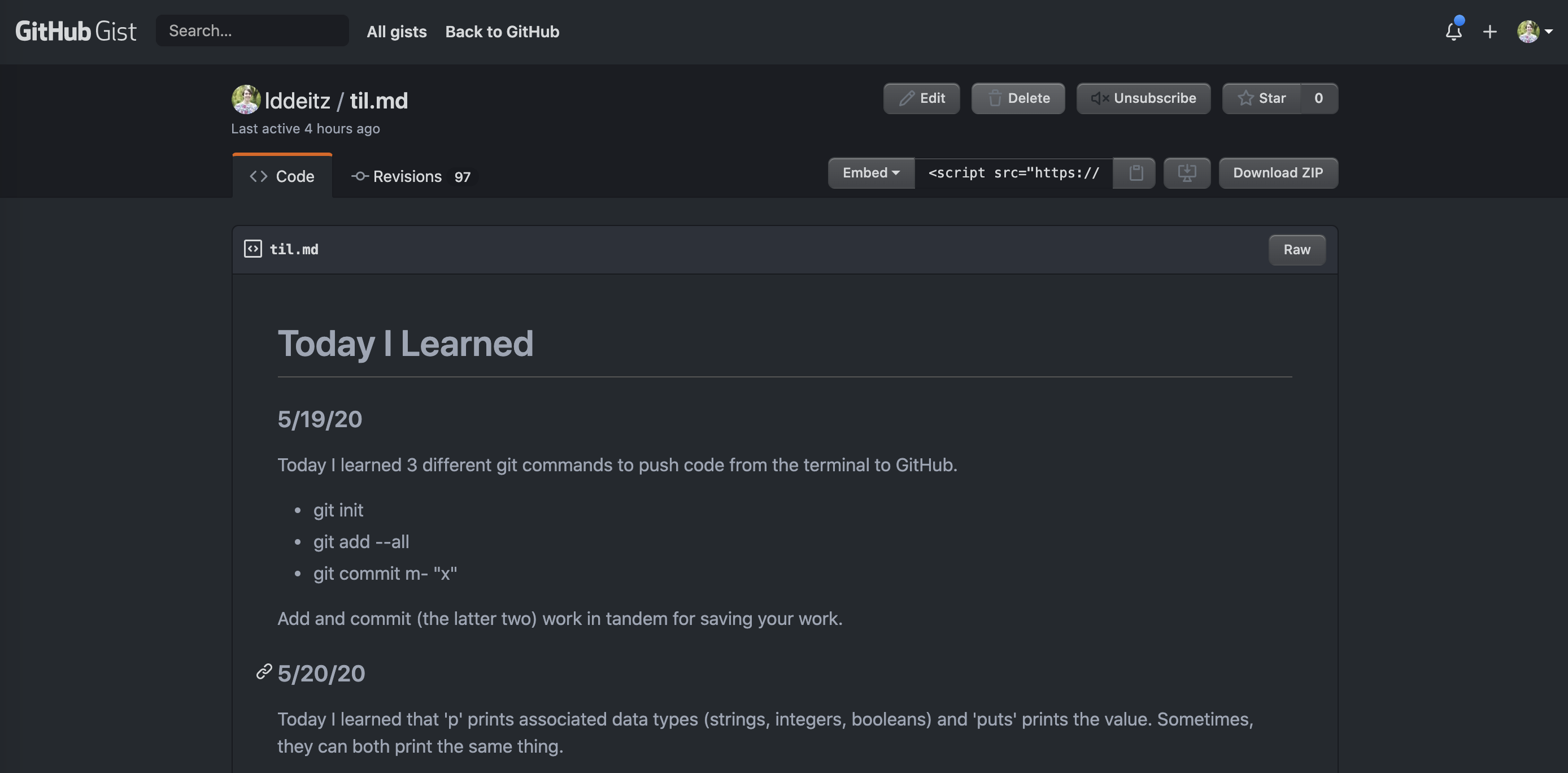1568x773 pixels.
Task: View the Raw til.md file
Action: pos(1296,250)
